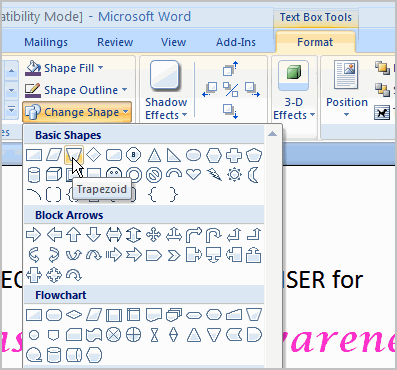Click the shapes gallery scroll up arrow
This screenshot has width=397, height=370.
[x=272, y=134]
